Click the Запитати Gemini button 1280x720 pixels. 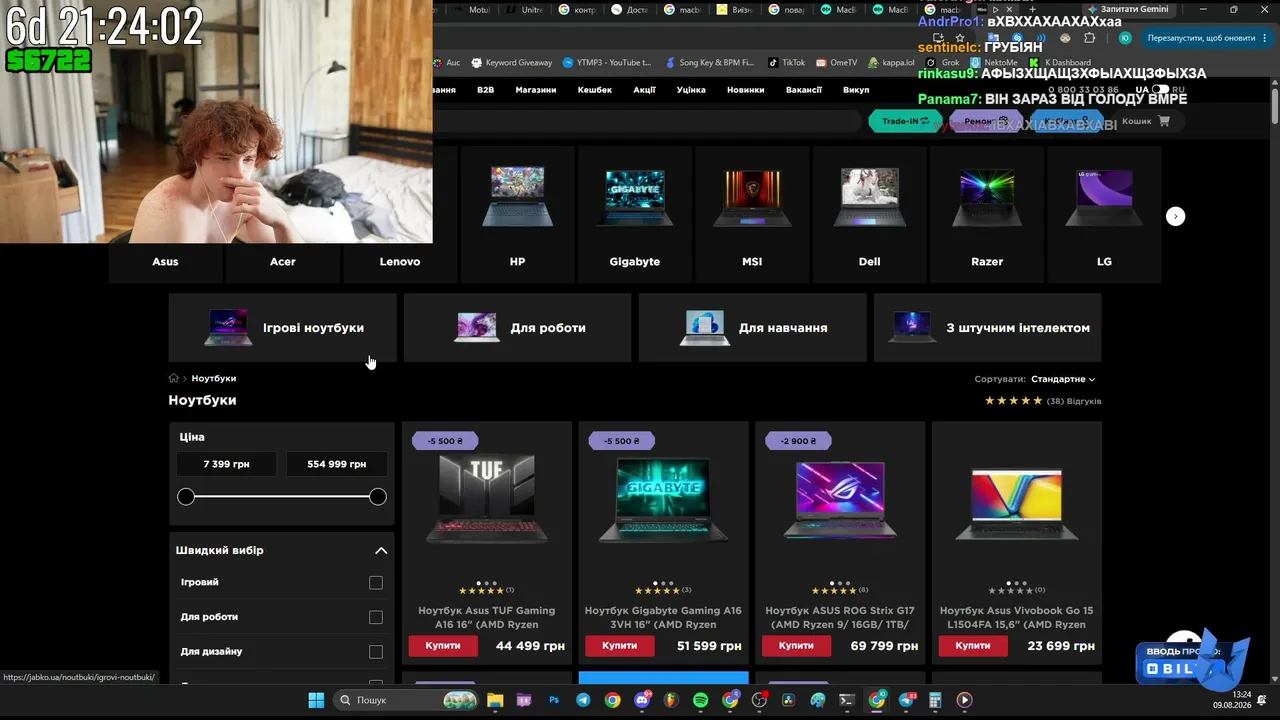[x=1127, y=10]
